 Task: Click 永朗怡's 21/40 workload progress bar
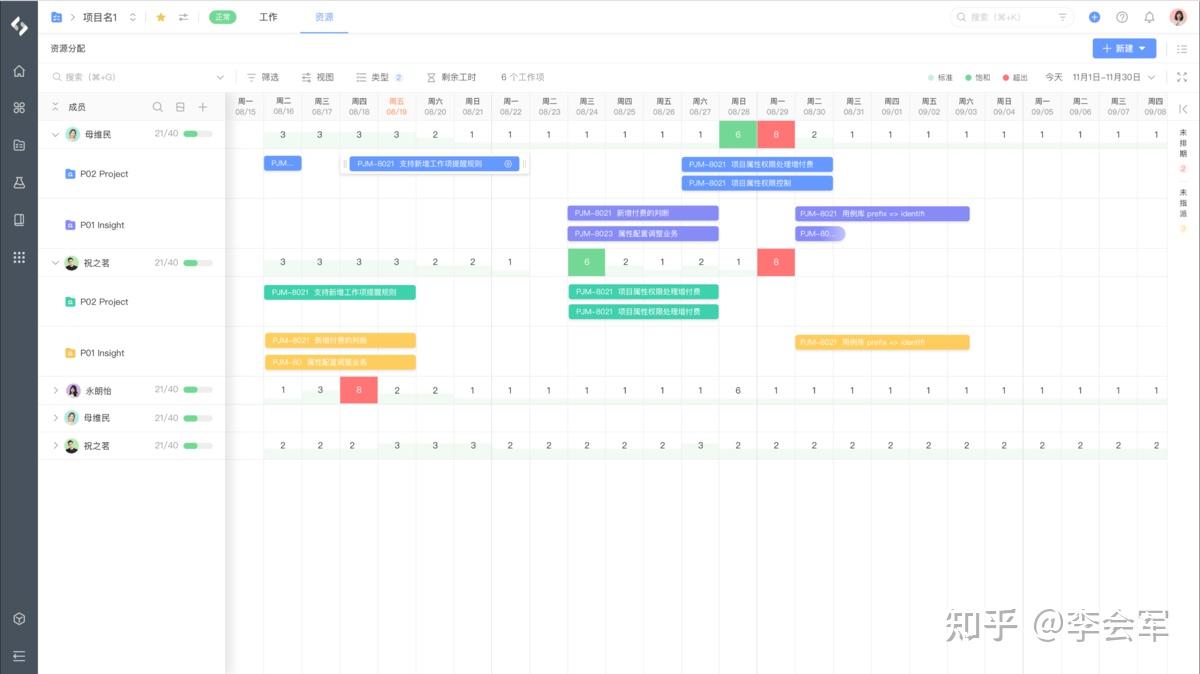pyautogui.click(x=197, y=390)
